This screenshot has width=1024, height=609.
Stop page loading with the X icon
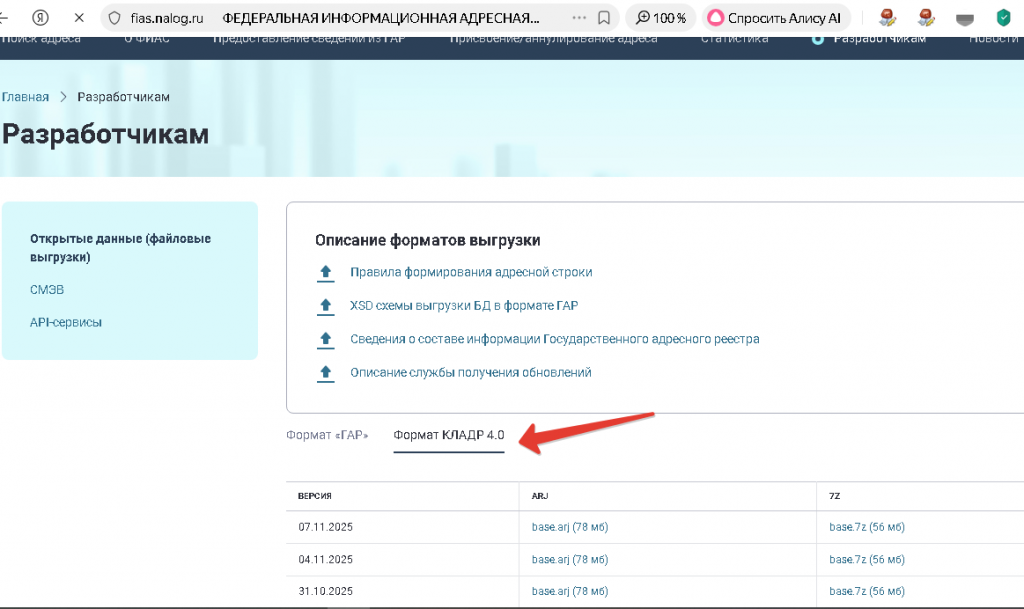[79, 18]
